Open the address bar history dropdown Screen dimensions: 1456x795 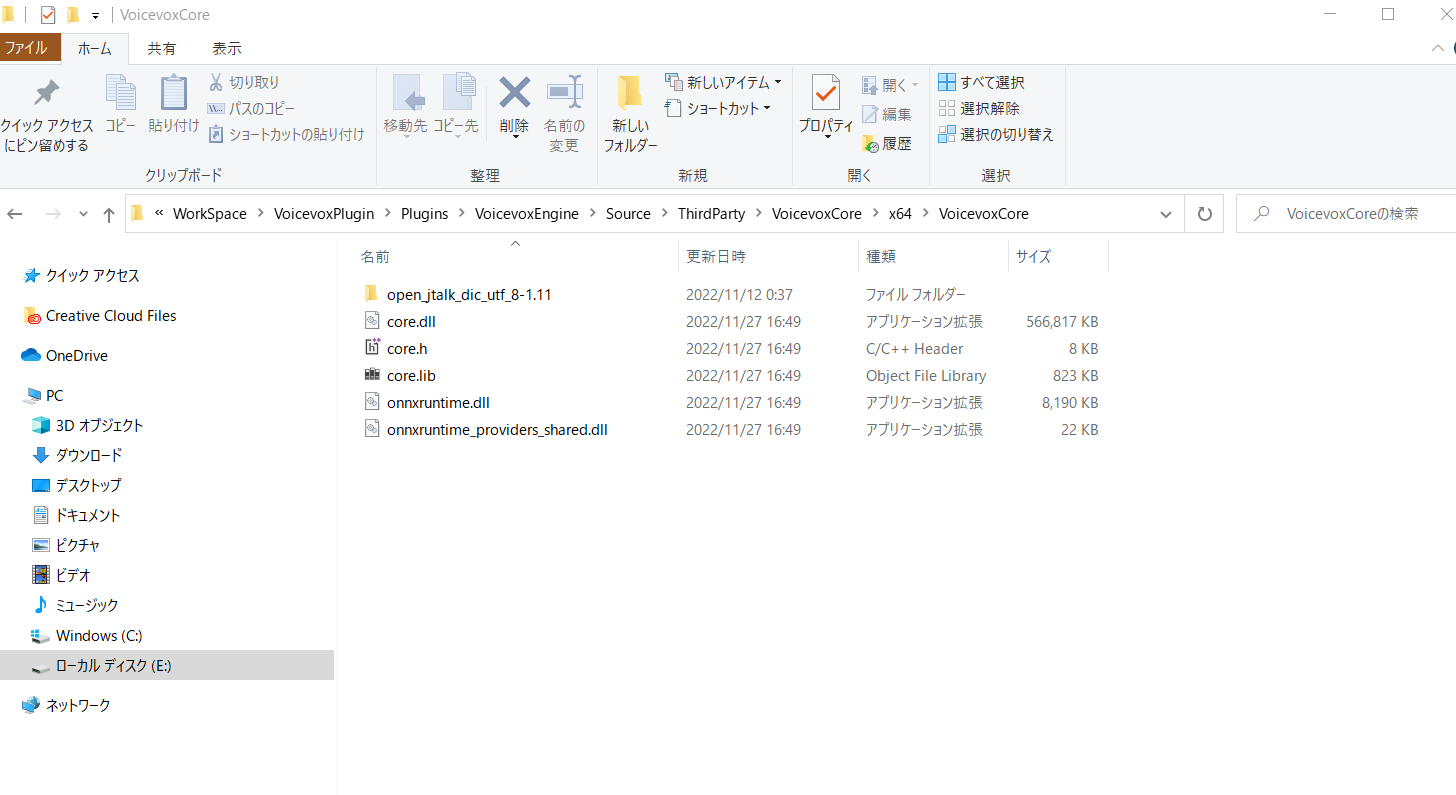(1166, 214)
